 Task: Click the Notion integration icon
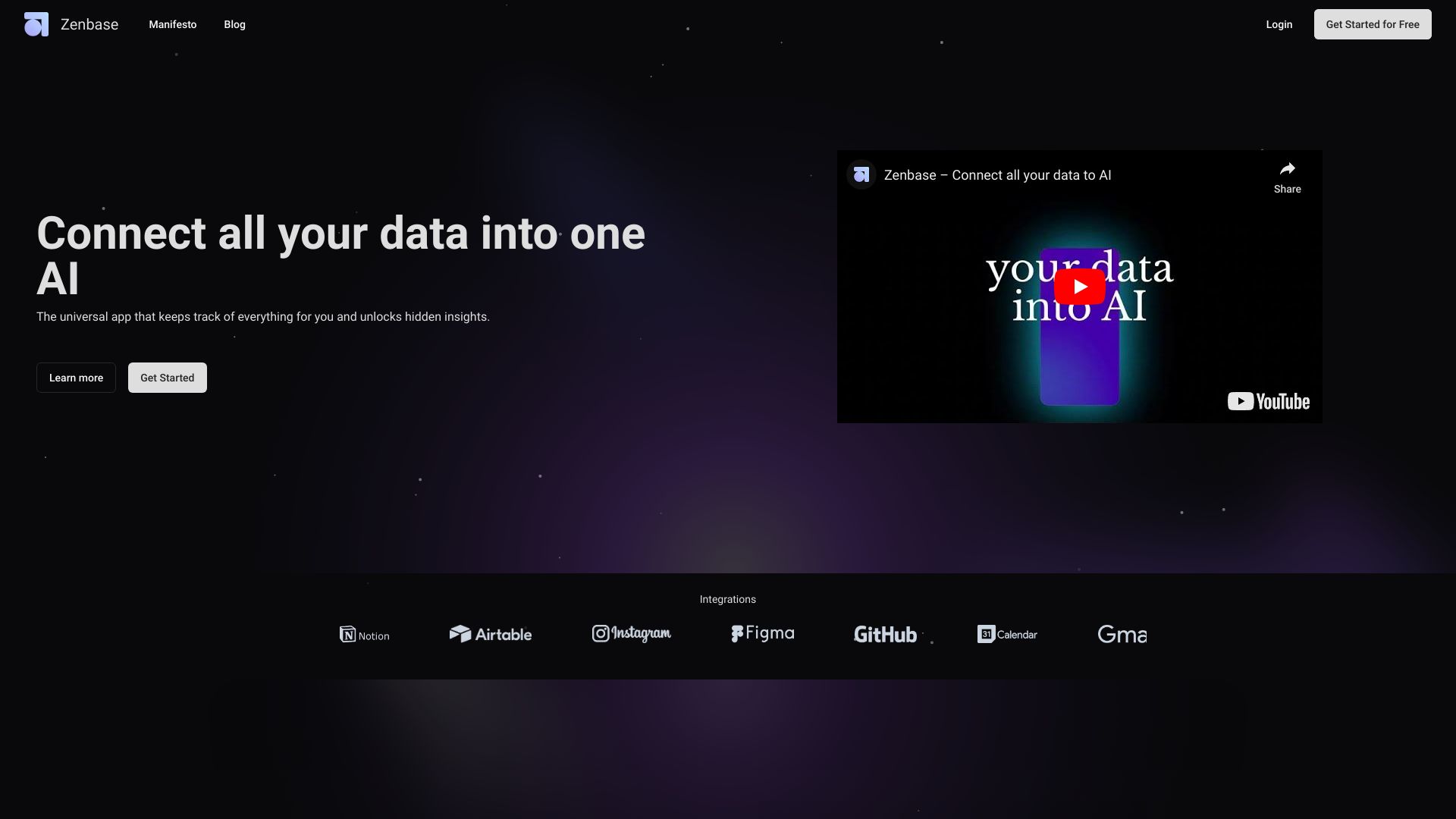click(347, 634)
